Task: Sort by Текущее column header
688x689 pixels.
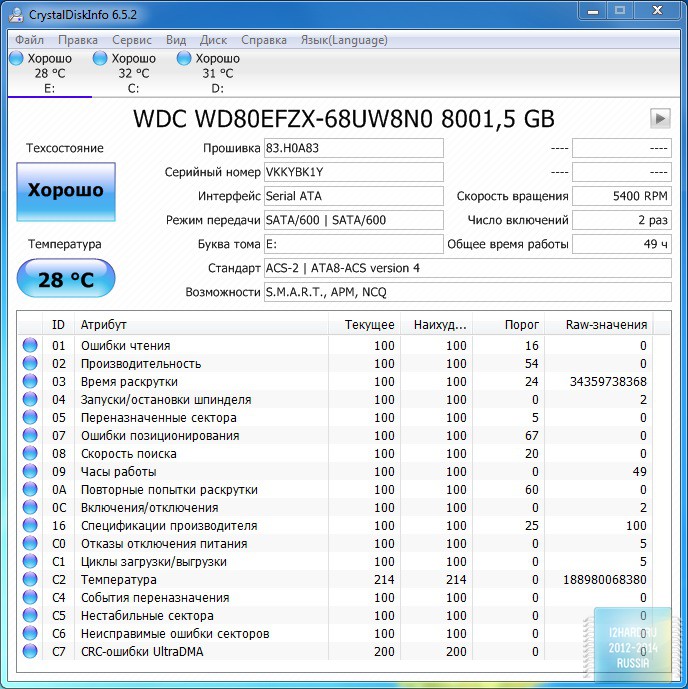Action: click(364, 325)
